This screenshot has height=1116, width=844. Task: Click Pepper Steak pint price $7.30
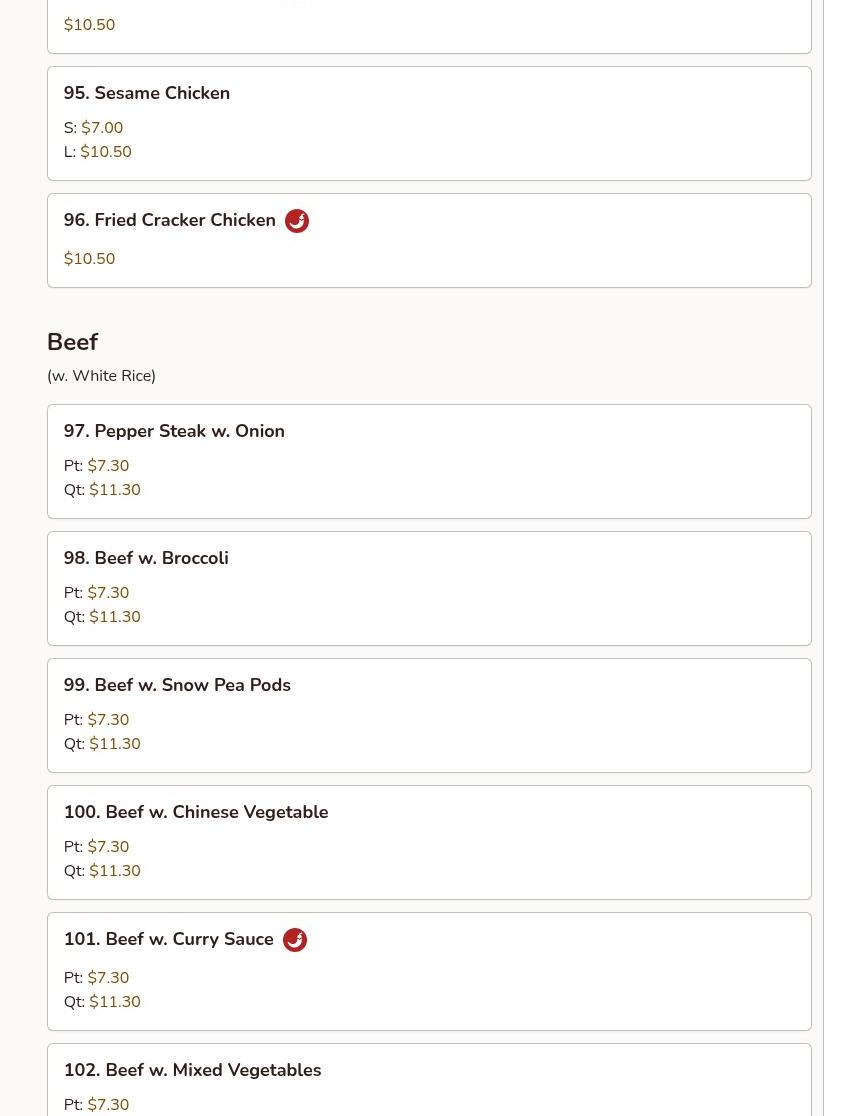click(x=108, y=465)
